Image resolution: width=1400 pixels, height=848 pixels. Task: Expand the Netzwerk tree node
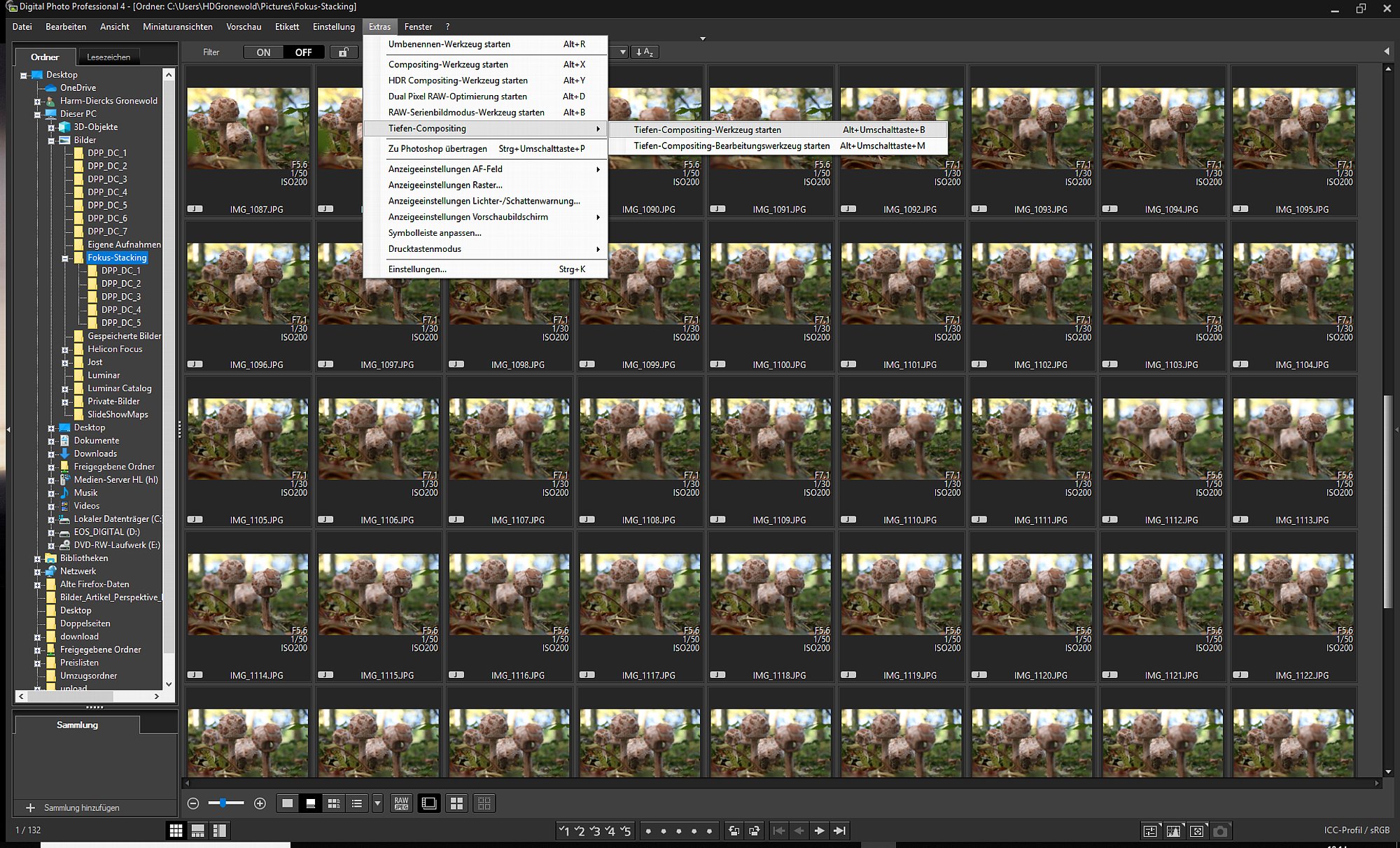click(37, 572)
